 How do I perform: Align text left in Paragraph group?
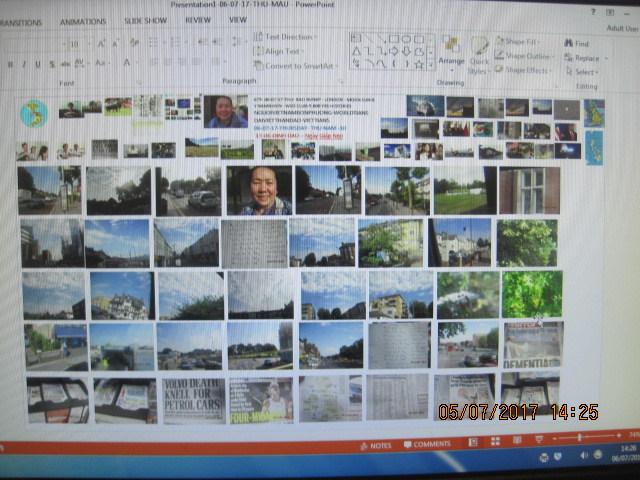point(153,62)
